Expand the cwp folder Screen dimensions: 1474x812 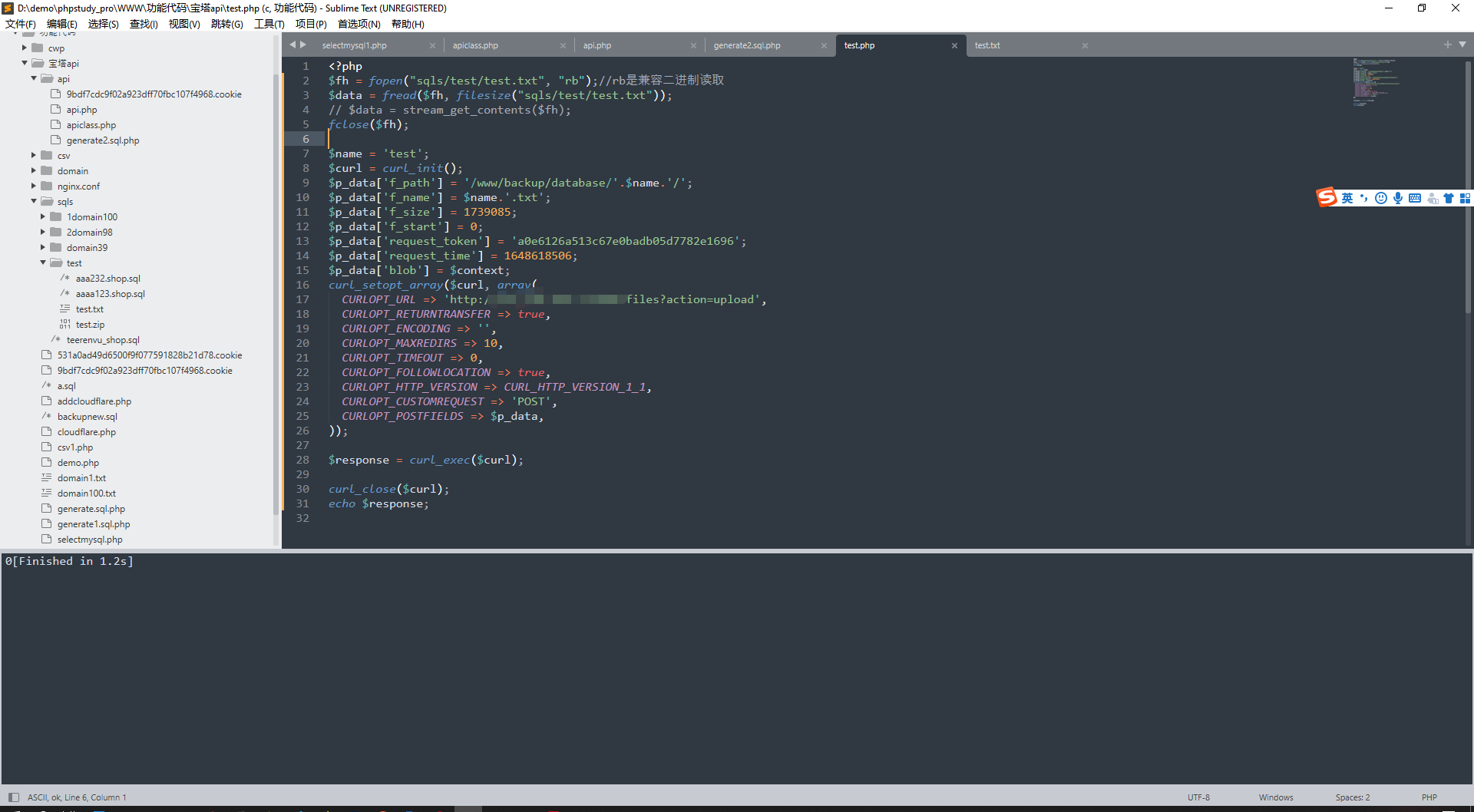[25, 48]
